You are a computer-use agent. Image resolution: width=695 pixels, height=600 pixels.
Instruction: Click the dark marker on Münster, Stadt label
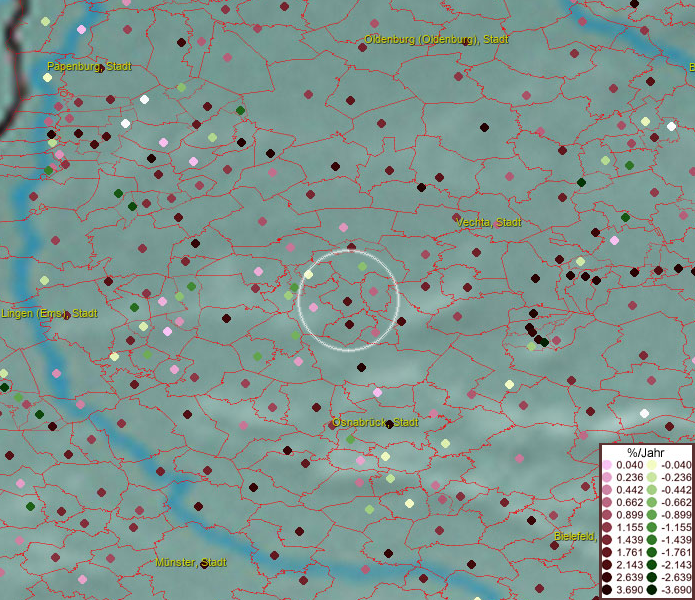click(x=205, y=564)
